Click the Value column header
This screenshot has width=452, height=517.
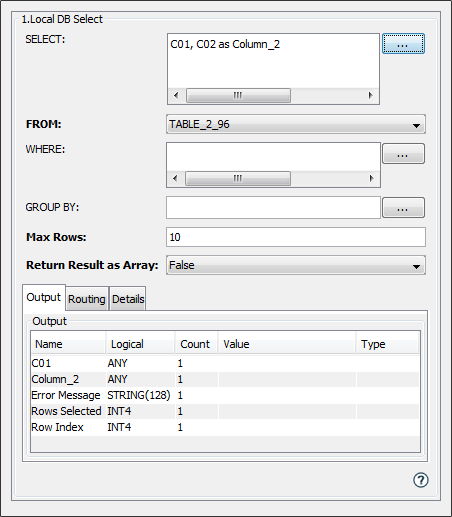[x=287, y=344]
